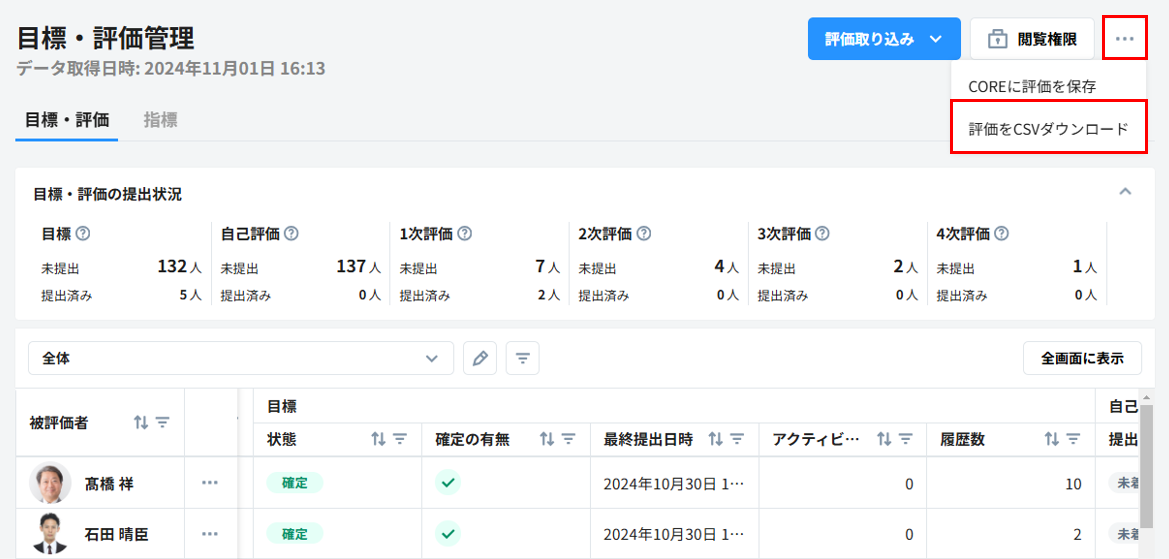1169x559 pixels.
Task: Click the help icon next to 自己評価
Action: coord(291,234)
